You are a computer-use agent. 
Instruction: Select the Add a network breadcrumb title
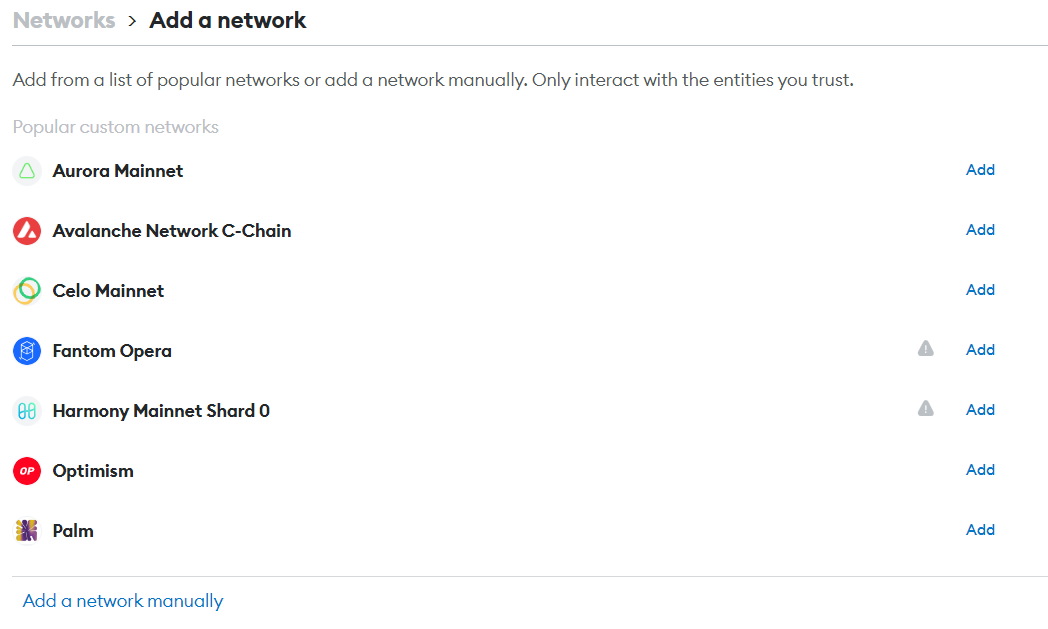click(x=227, y=20)
